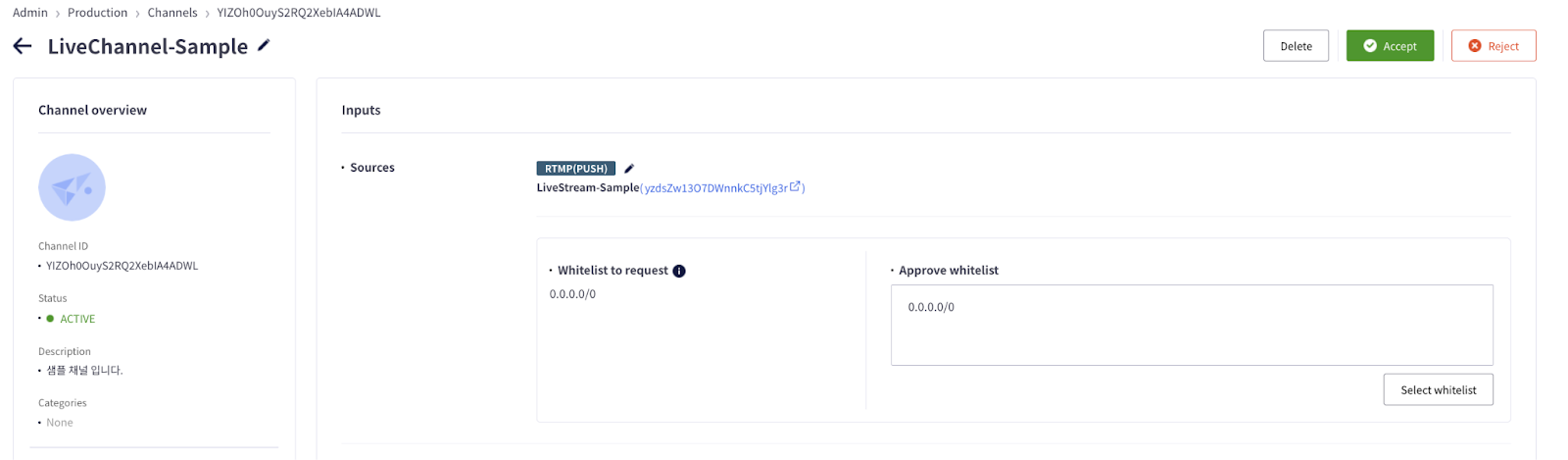Image resolution: width=1568 pixels, height=460 pixels.
Task: Click the green ACTIVE status indicator
Action: pos(50,319)
